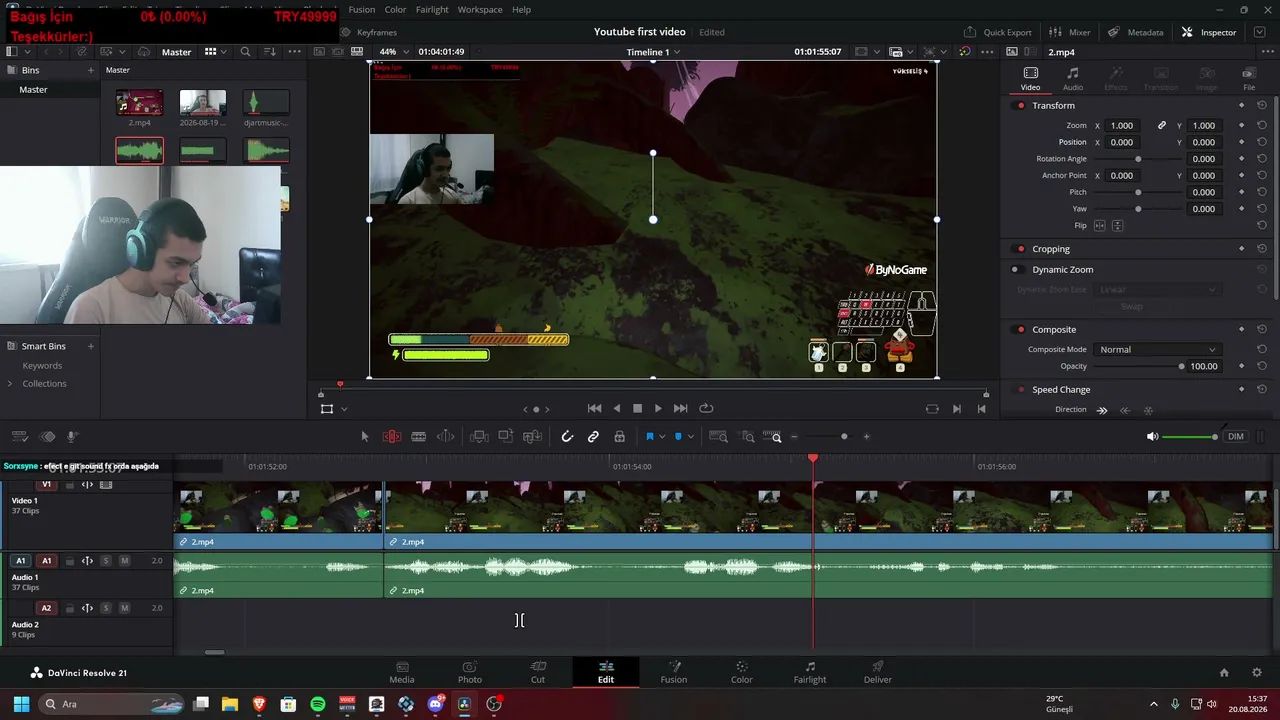1280x720 pixels.
Task: Mute the Audio 1 track
Action: coord(125,561)
